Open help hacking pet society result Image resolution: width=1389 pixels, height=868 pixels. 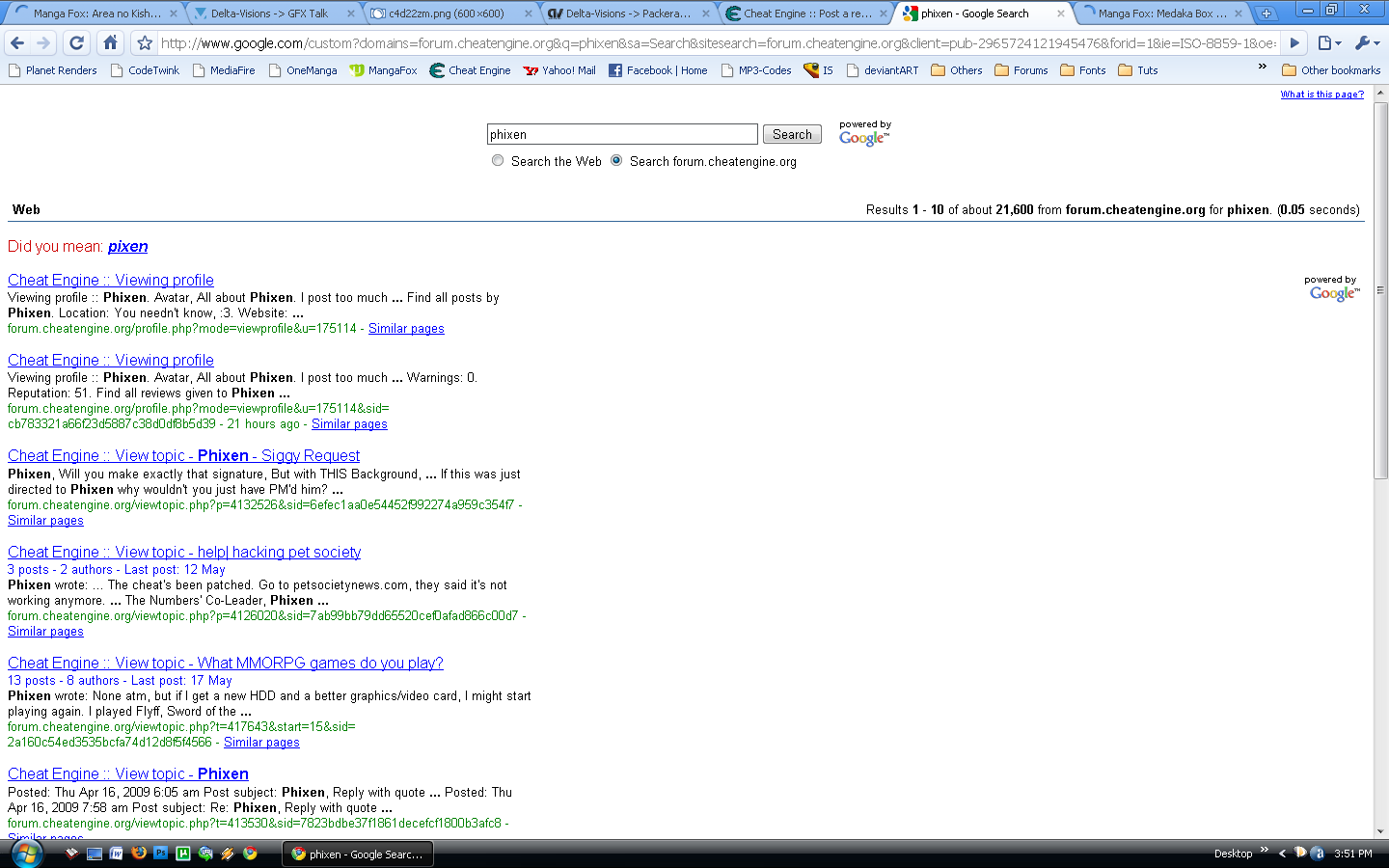184,552
